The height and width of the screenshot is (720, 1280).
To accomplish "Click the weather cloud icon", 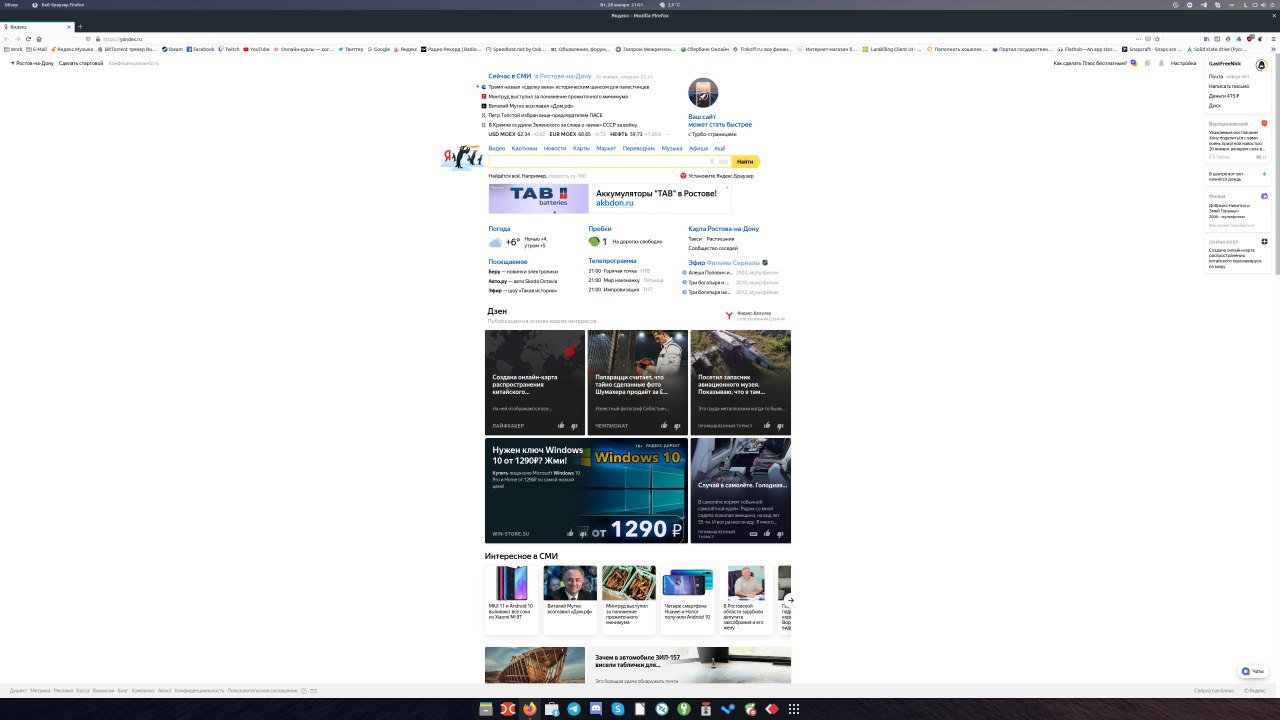I will (x=495, y=242).
